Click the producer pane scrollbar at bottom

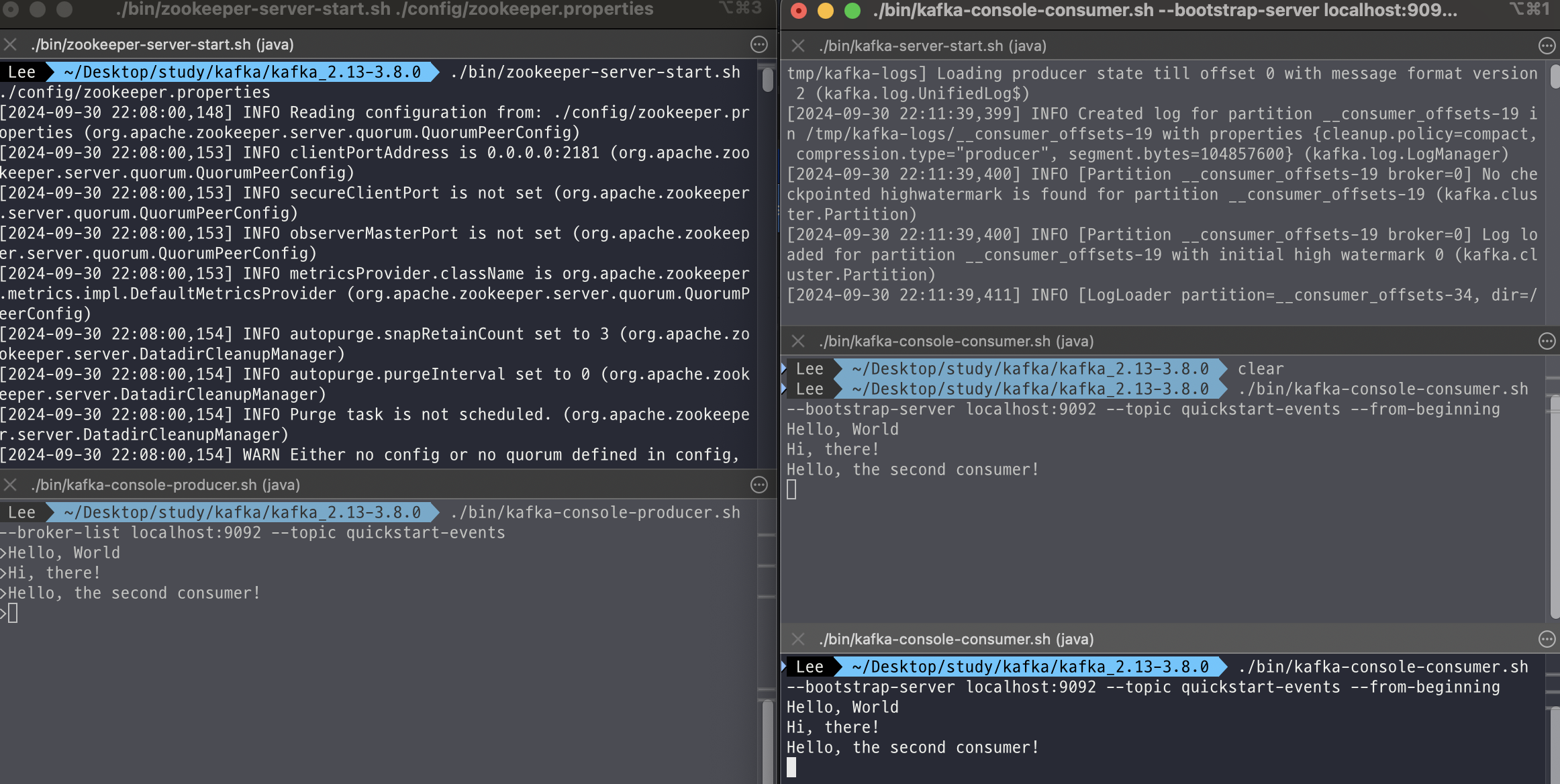tap(767, 742)
